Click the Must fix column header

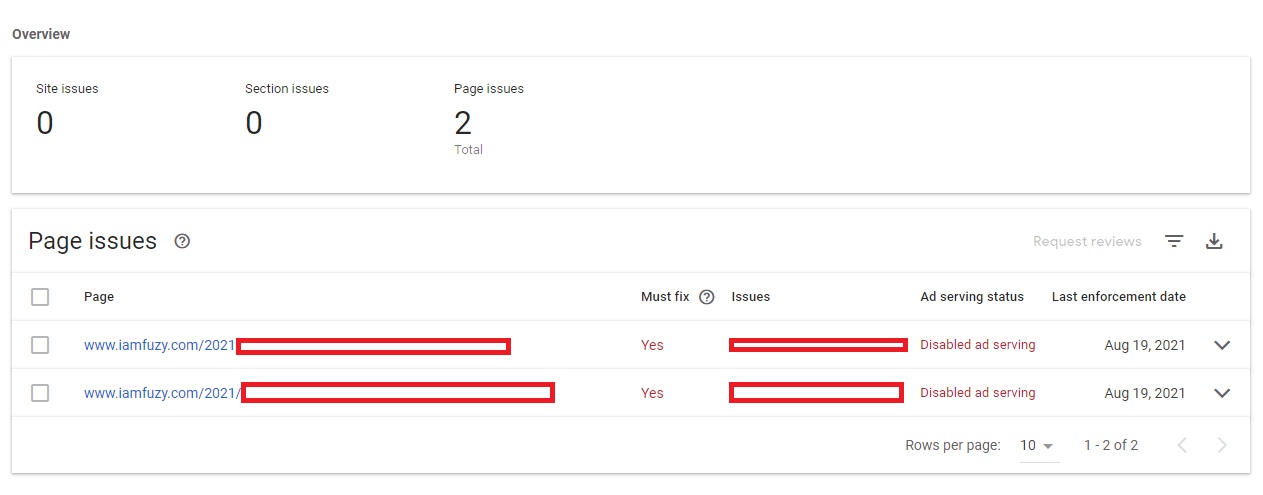click(x=665, y=297)
